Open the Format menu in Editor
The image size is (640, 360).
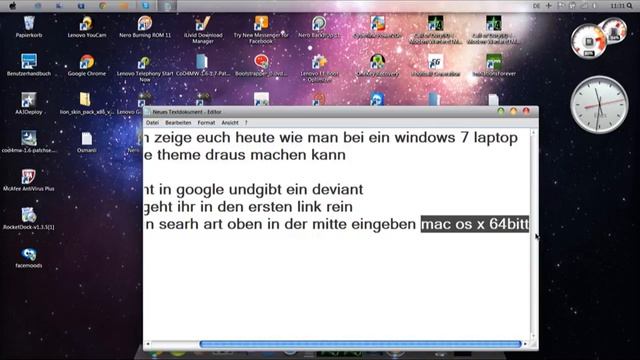[206, 122]
